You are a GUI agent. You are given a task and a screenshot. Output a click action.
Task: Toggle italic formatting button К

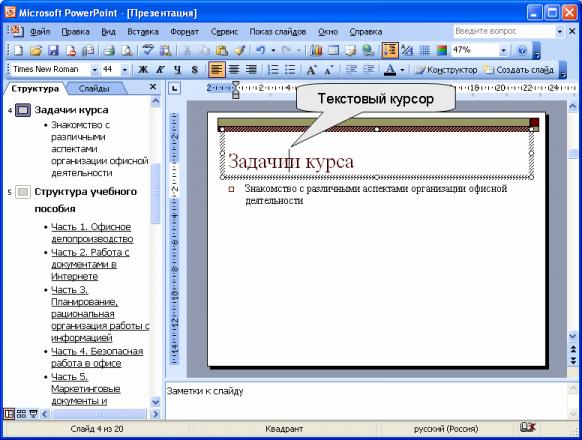pyautogui.click(x=160, y=69)
